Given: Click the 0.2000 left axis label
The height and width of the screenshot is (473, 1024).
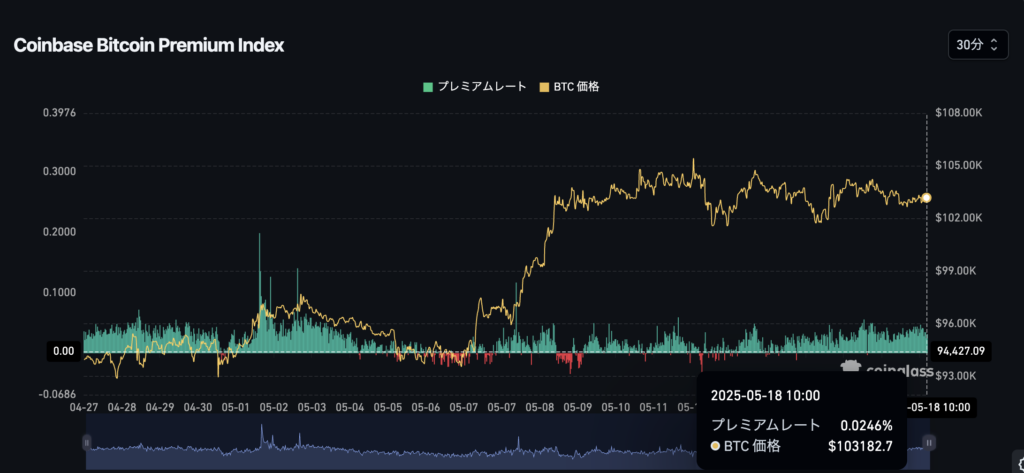Looking at the screenshot, I should tap(59, 231).
